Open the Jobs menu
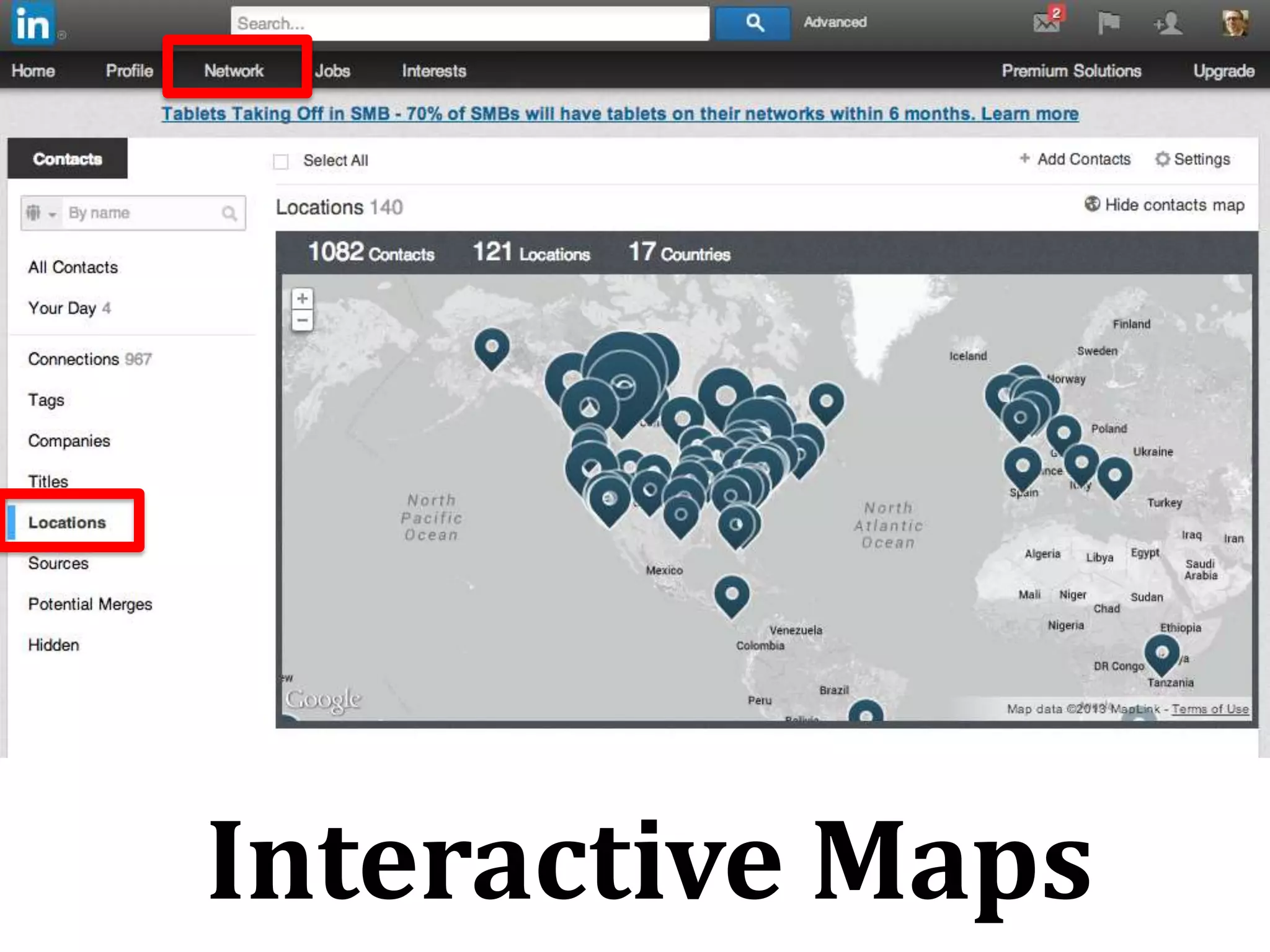1270x952 pixels. click(x=332, y=71)
